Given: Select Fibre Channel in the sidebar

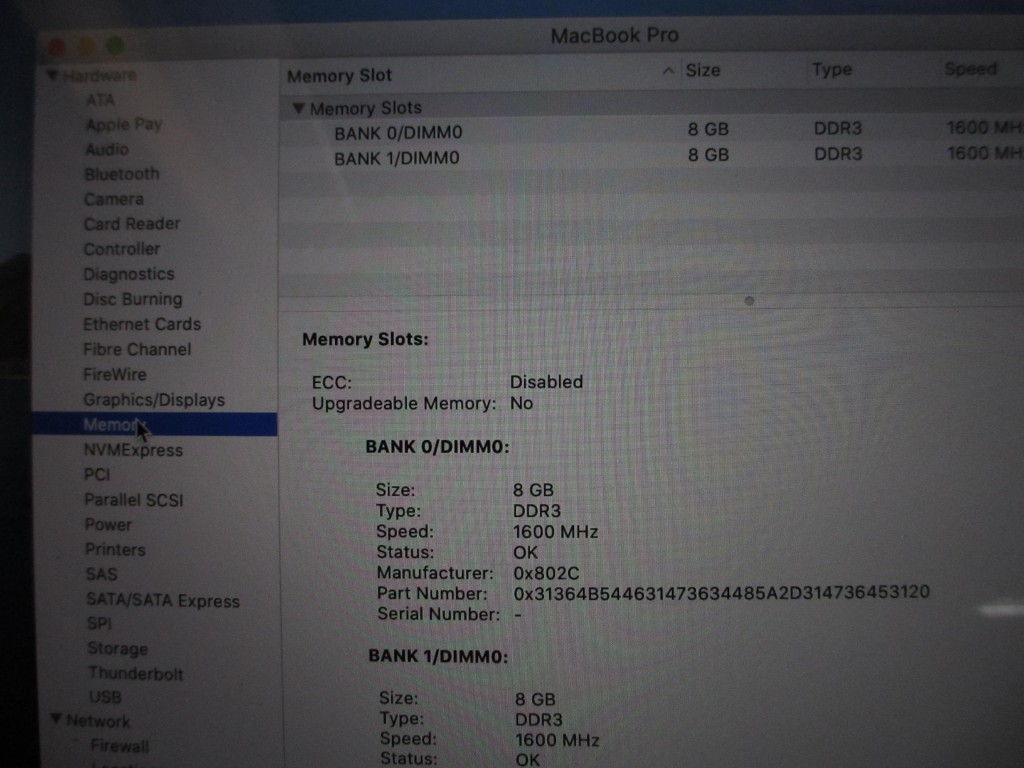Looking at the screenshot, I should point(137,349).
